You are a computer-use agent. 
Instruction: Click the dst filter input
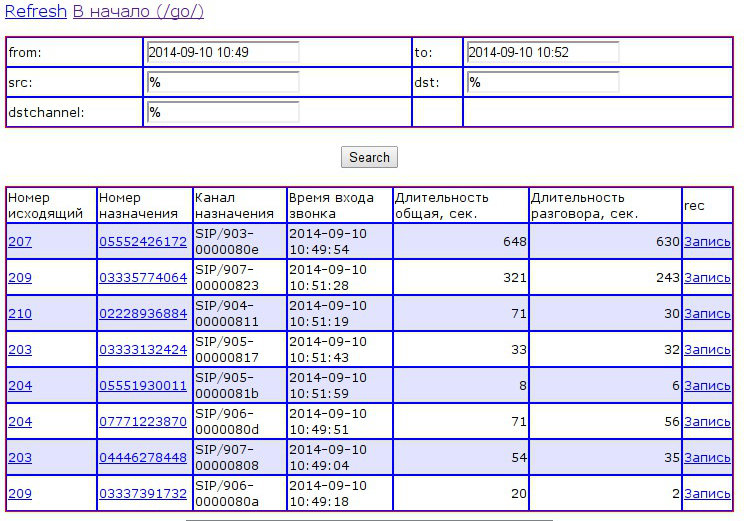tap(542, 82)
